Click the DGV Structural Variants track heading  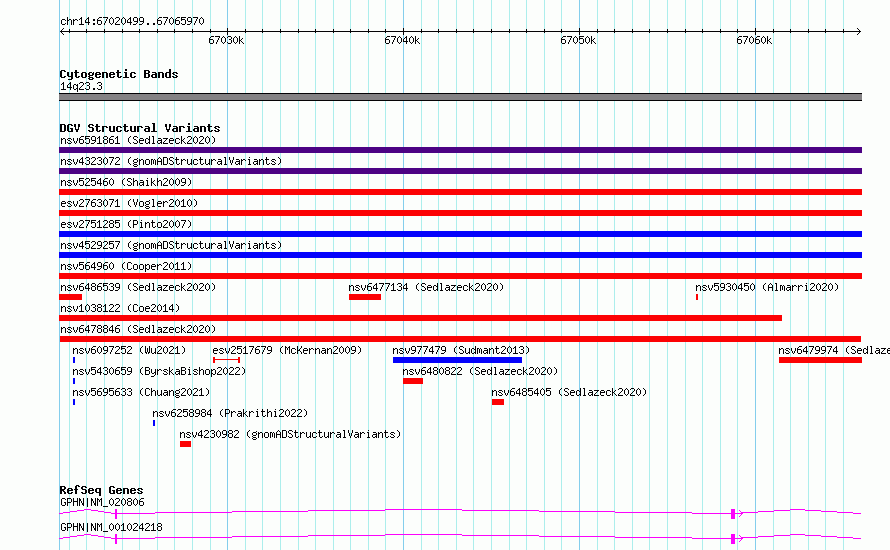coord(140,128)
